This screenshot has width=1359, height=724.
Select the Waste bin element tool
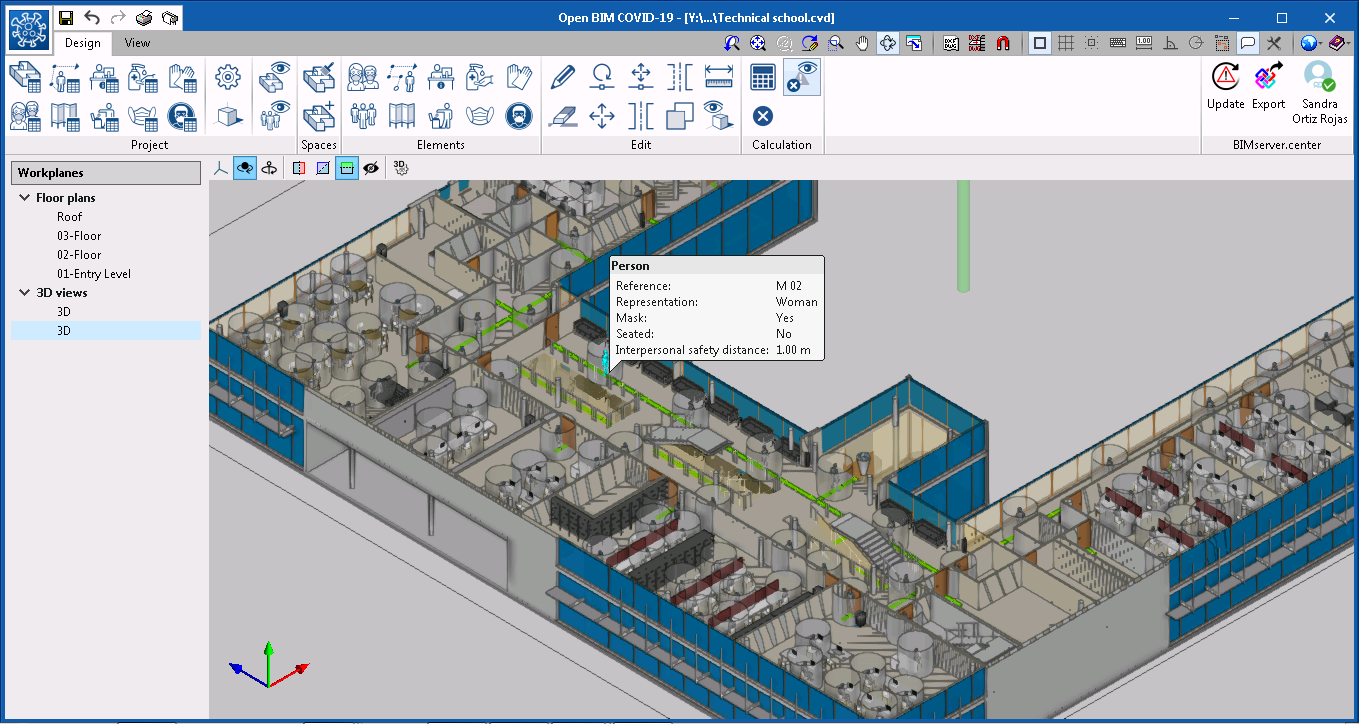440,116
